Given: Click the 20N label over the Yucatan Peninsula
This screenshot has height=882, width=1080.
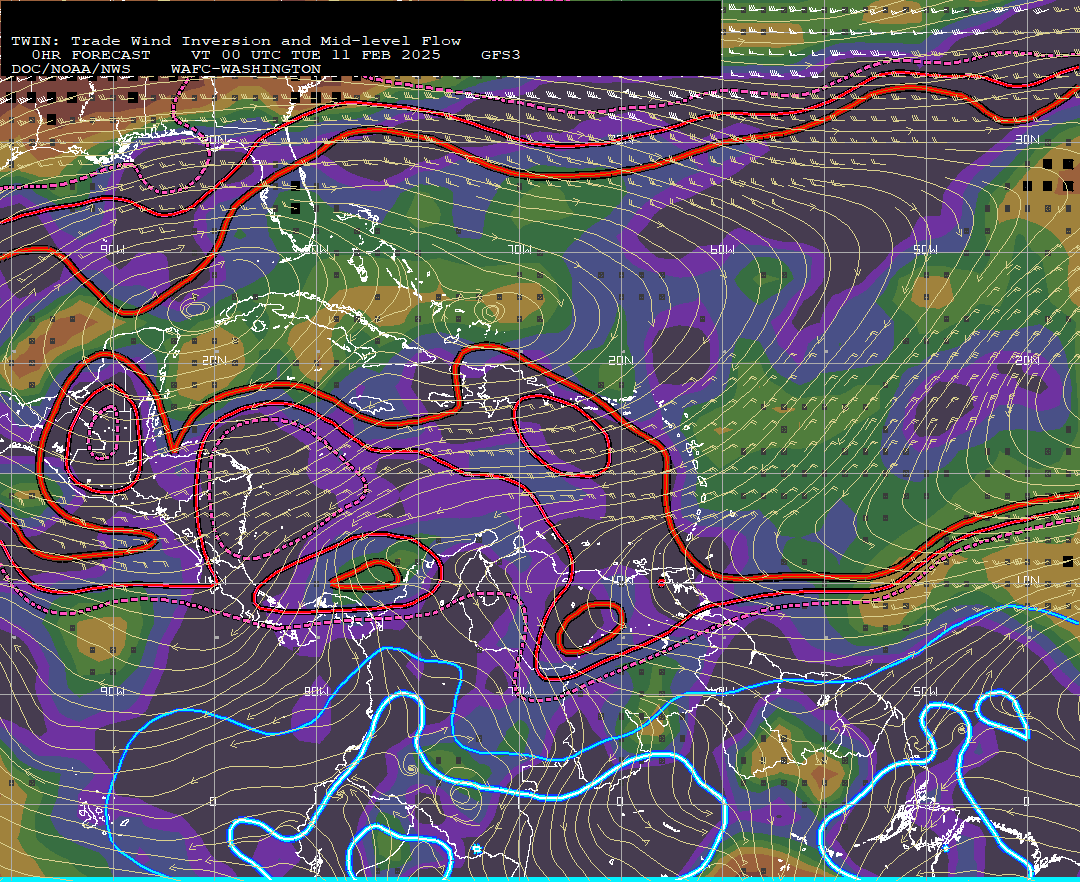Looking at the screenshot, I should click(x=214, y=360).
